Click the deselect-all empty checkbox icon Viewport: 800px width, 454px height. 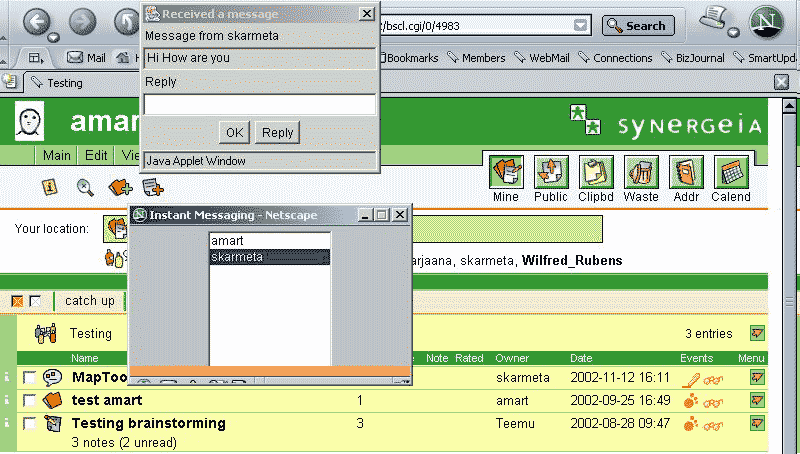35,301
